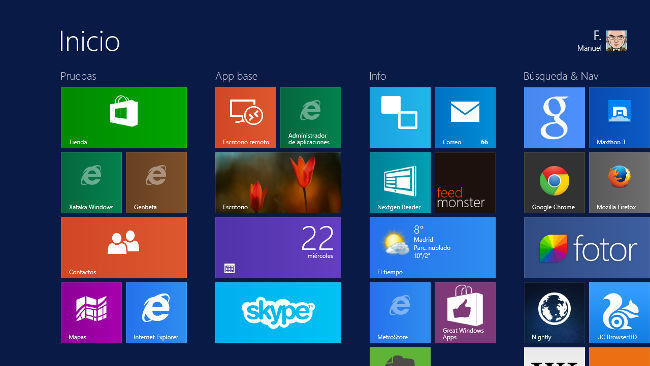Launch the Escritorio remoto tile

point(245,117)
